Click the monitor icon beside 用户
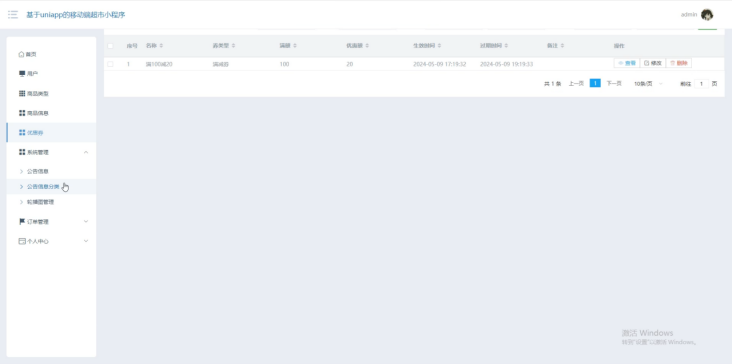 pyautogui.click(x=22, y=74)
